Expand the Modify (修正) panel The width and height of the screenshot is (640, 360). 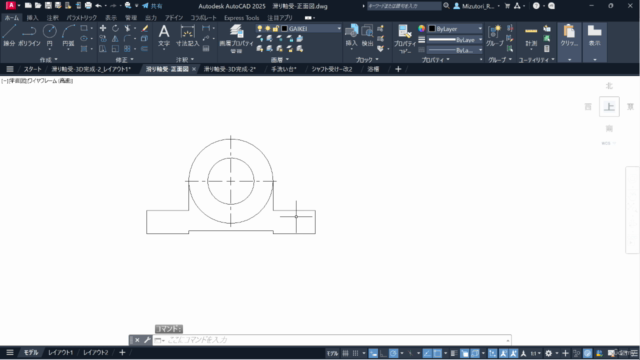(x=124, y=60)
